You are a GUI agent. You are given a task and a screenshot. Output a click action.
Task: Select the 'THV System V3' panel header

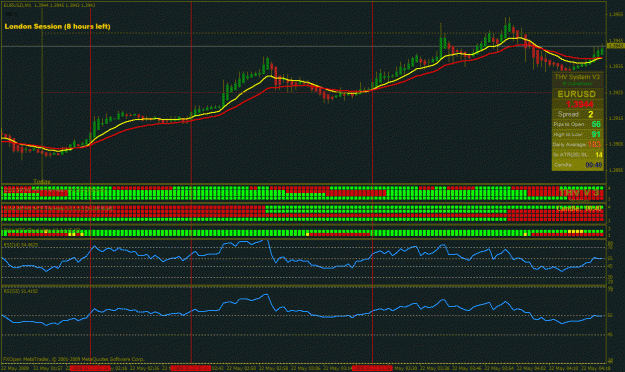578,77
